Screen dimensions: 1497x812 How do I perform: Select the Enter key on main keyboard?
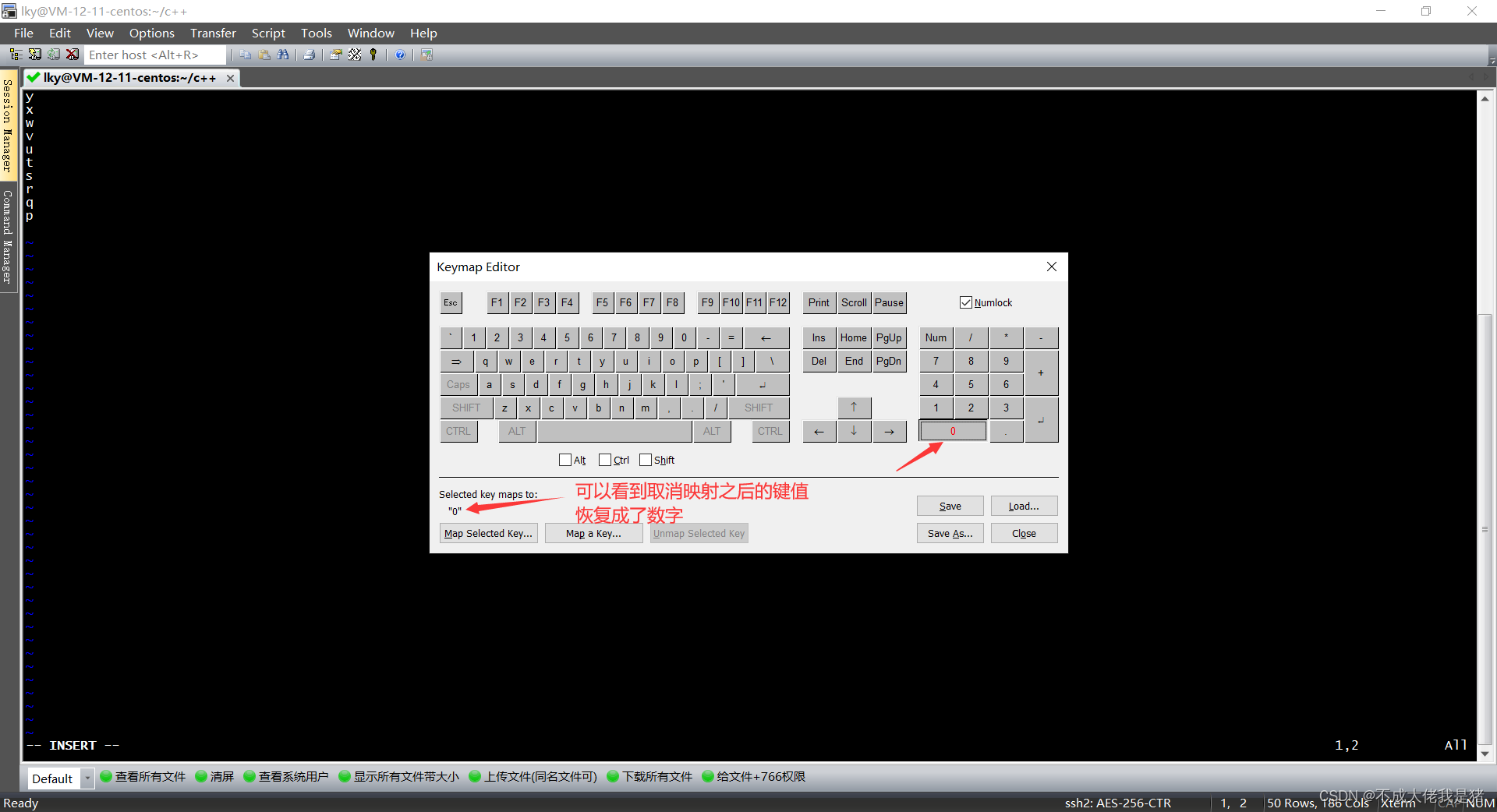(x=763, y=384)
